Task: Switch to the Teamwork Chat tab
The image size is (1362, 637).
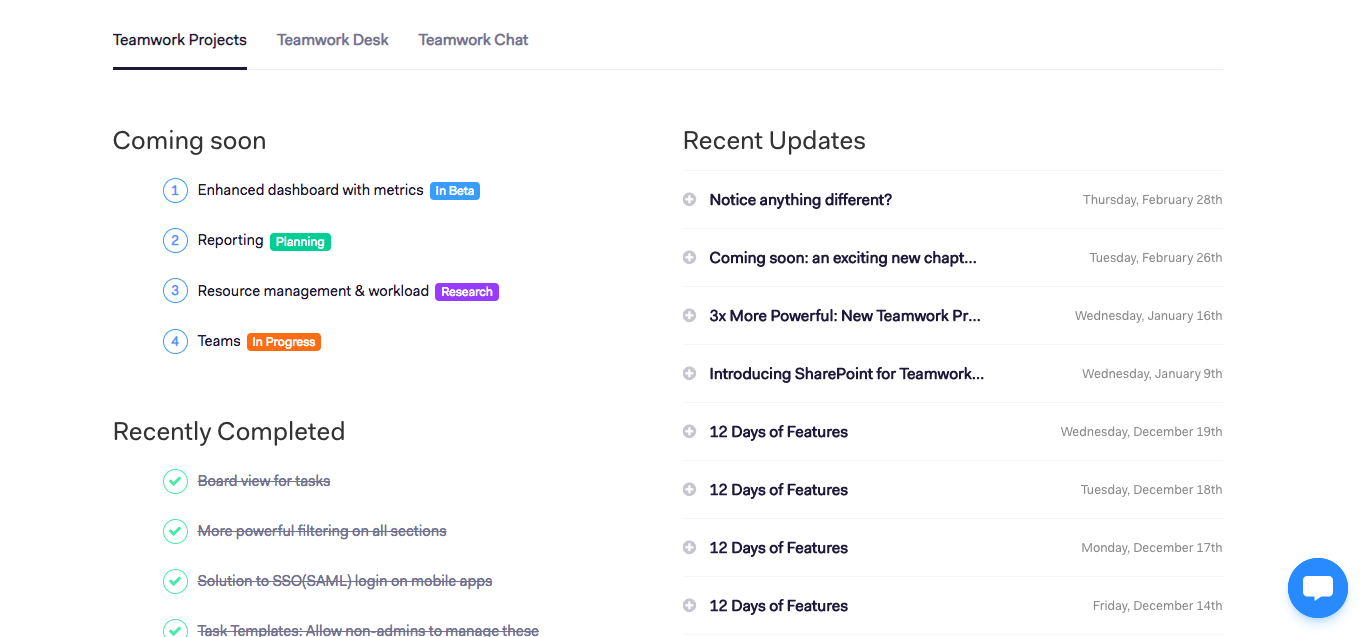Action: (473, 40)
